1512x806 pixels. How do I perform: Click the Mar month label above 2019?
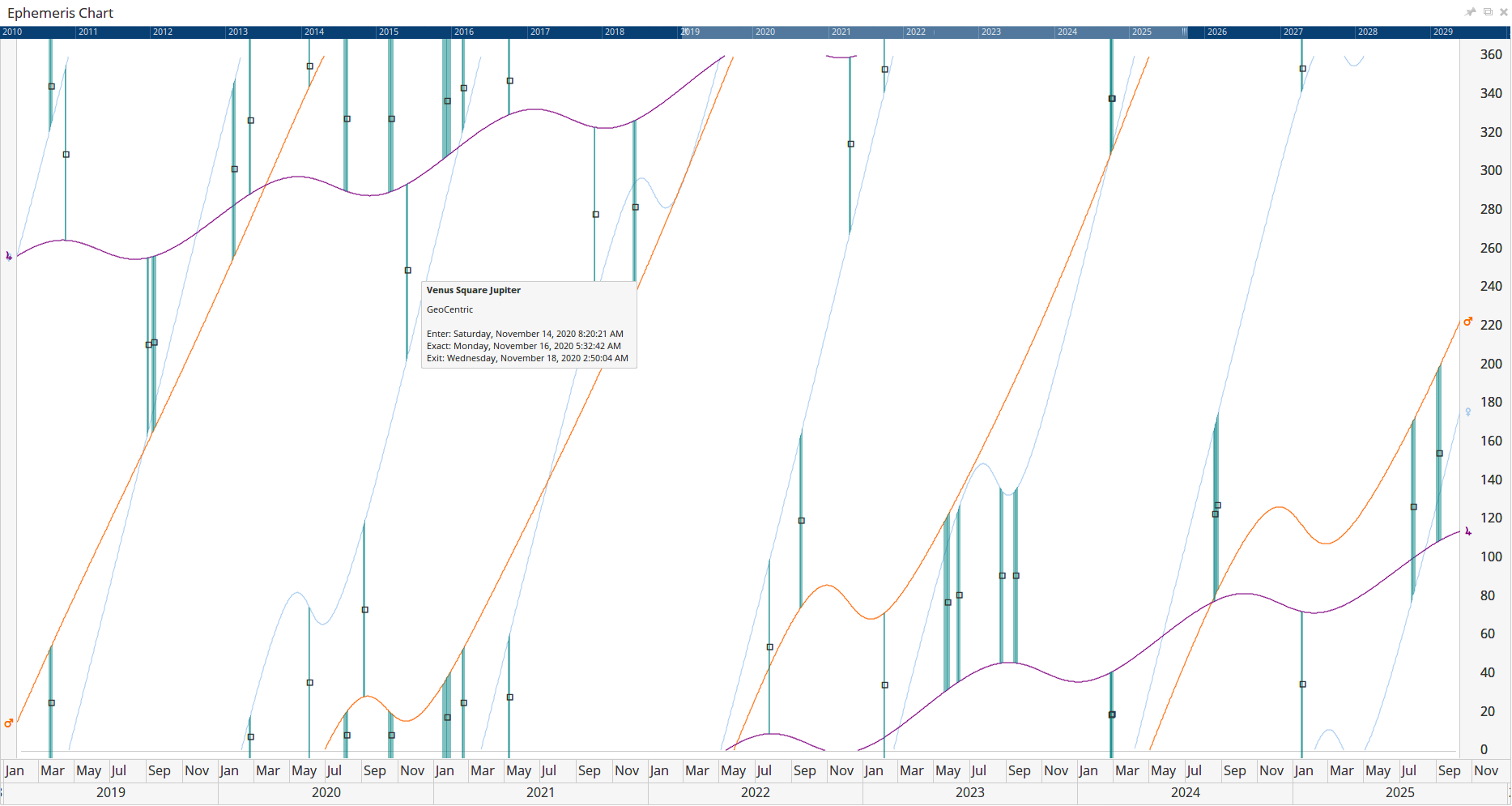(x=53, y=770)
